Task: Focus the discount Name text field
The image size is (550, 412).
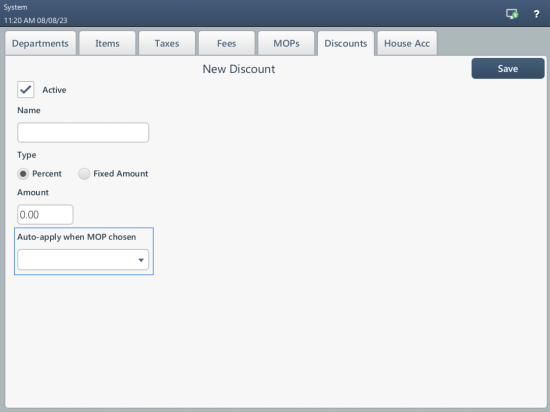Action: click(x=83, y=133)
